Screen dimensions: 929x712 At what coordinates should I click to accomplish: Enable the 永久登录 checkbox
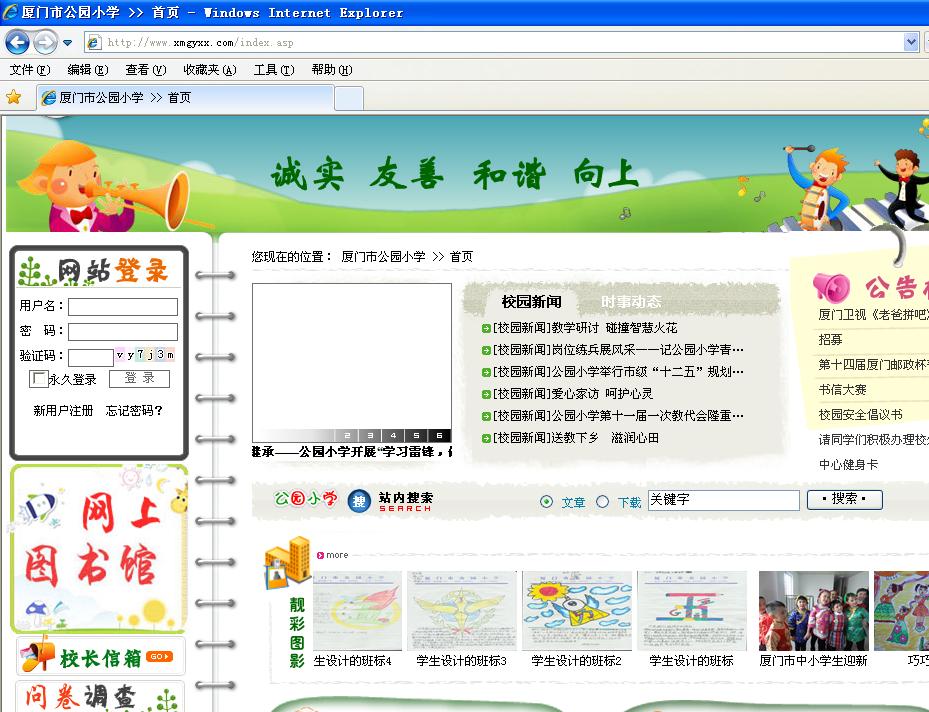(37, 378)
